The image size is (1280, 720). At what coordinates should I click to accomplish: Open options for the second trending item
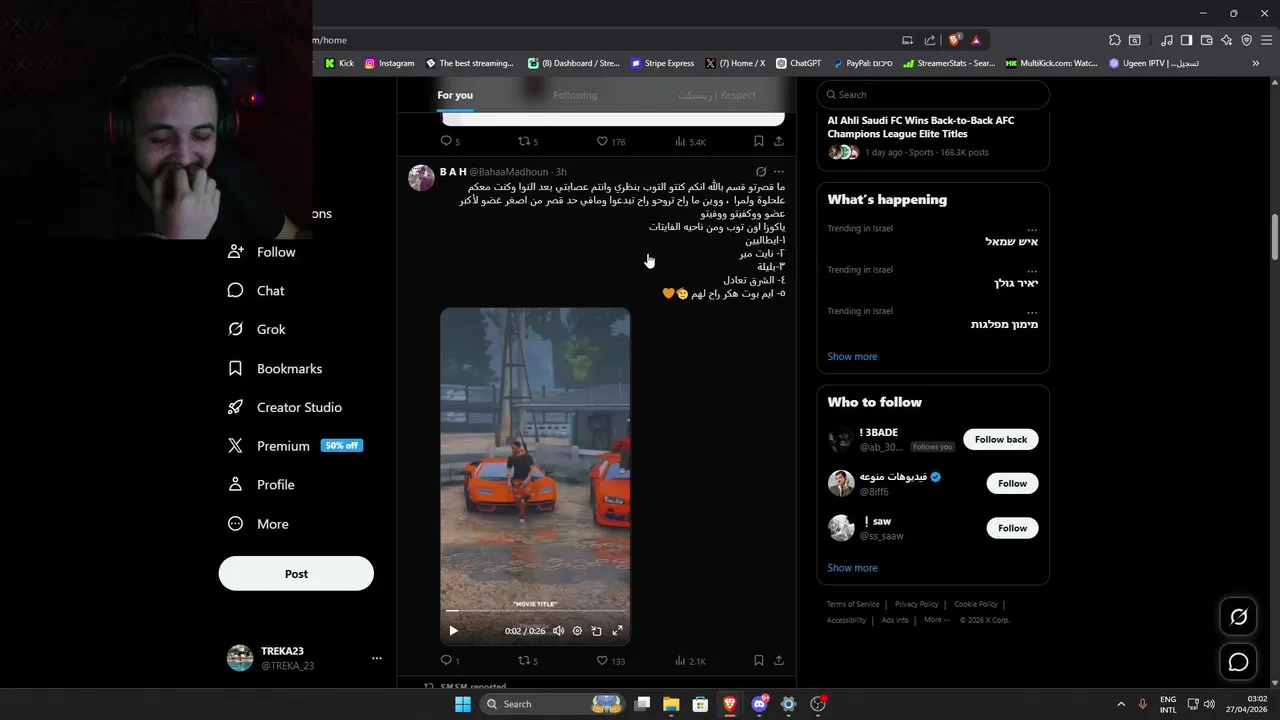click(x=1032, y=270)
